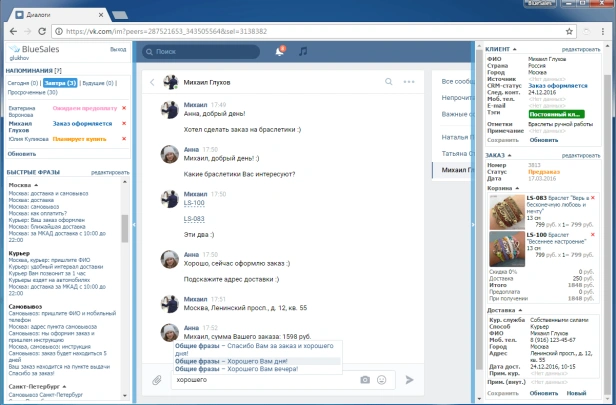The image size is (616, 405).
Task: Click the paperclip attach file icon
Action: coord(157,380)
